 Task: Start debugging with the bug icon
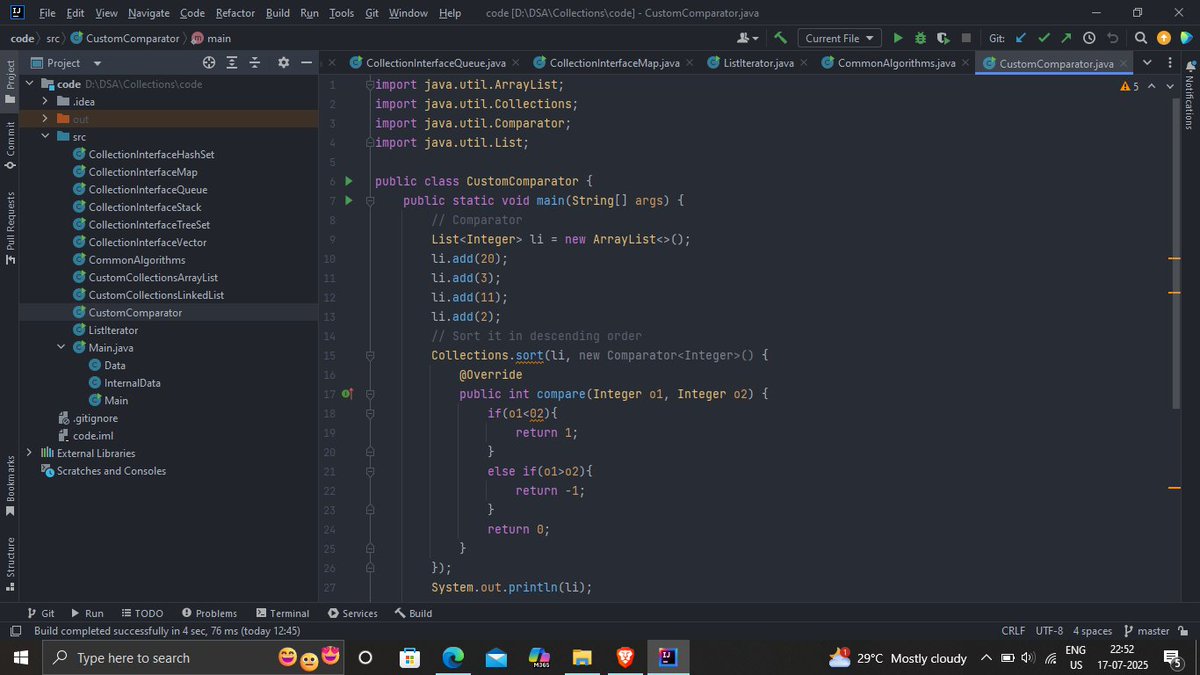pos(921,38)
